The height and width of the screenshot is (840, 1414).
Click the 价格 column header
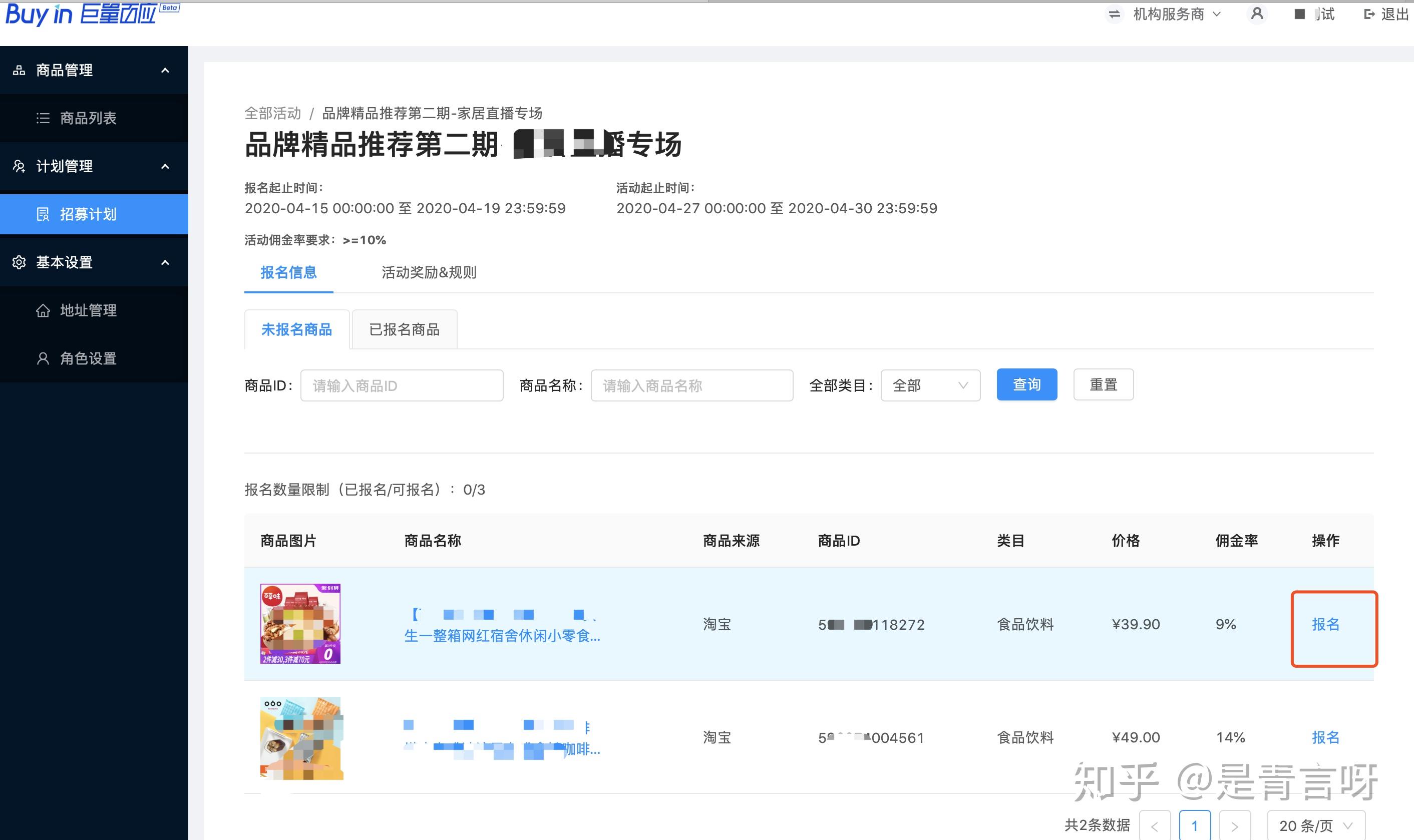coord(1126,541)
